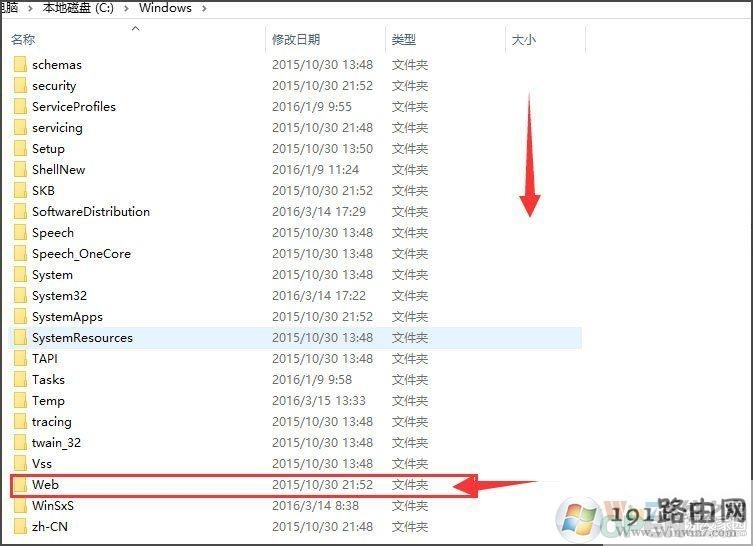Click the date 2016/3/14 17:22 of System32

point(319,296)
